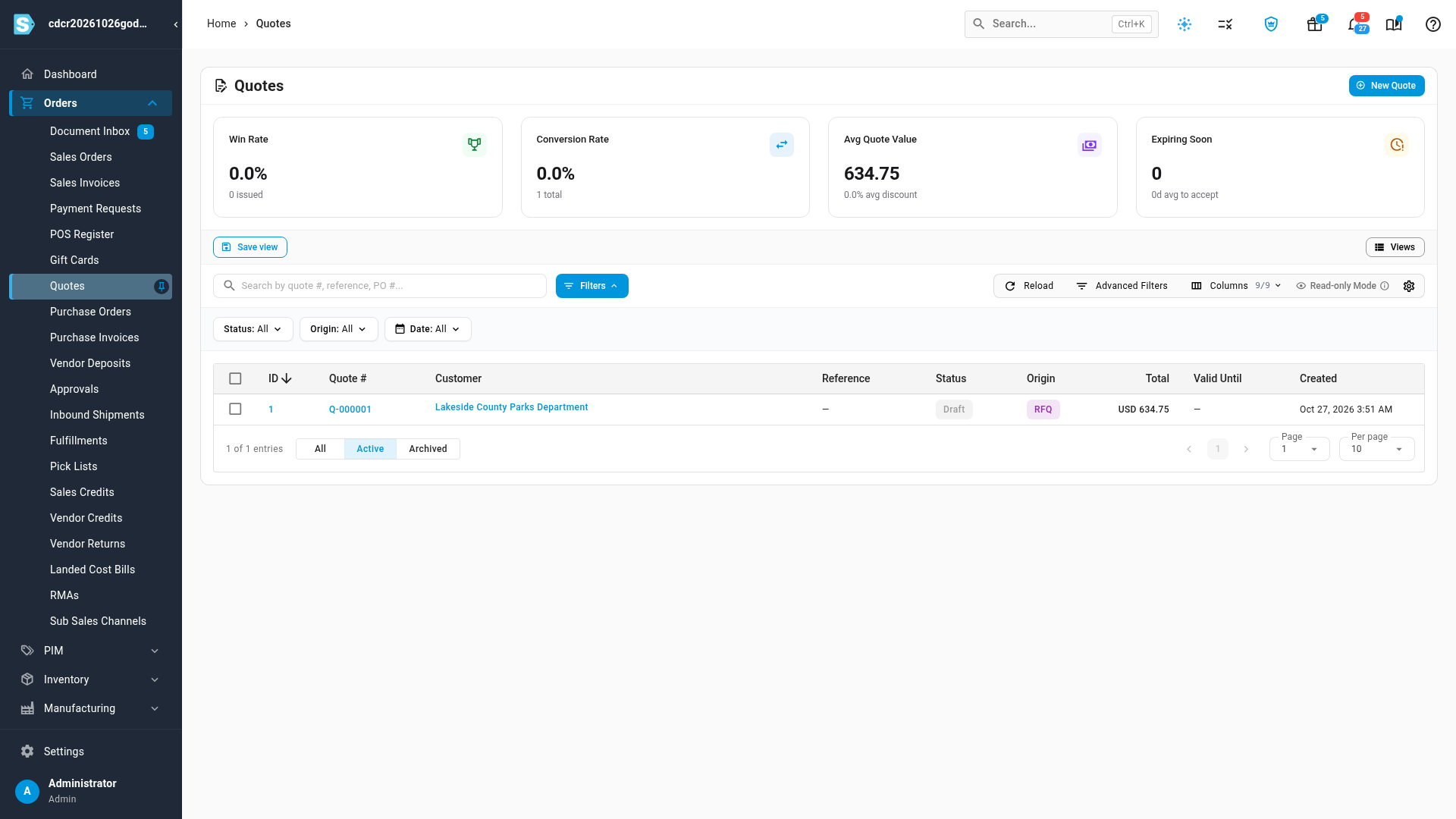Viewport: 1456px width, 819px height.
Task: Click the pin icon on the Quotes menu item
Action: click(x=161, y=287)
